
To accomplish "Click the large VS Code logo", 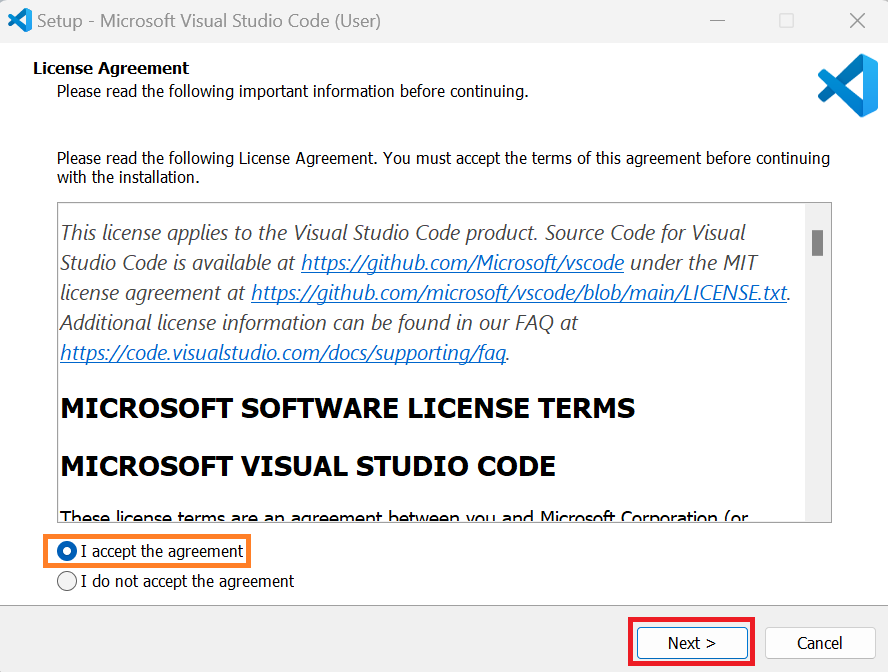I will pyautogui.click(x=848, y=85).
